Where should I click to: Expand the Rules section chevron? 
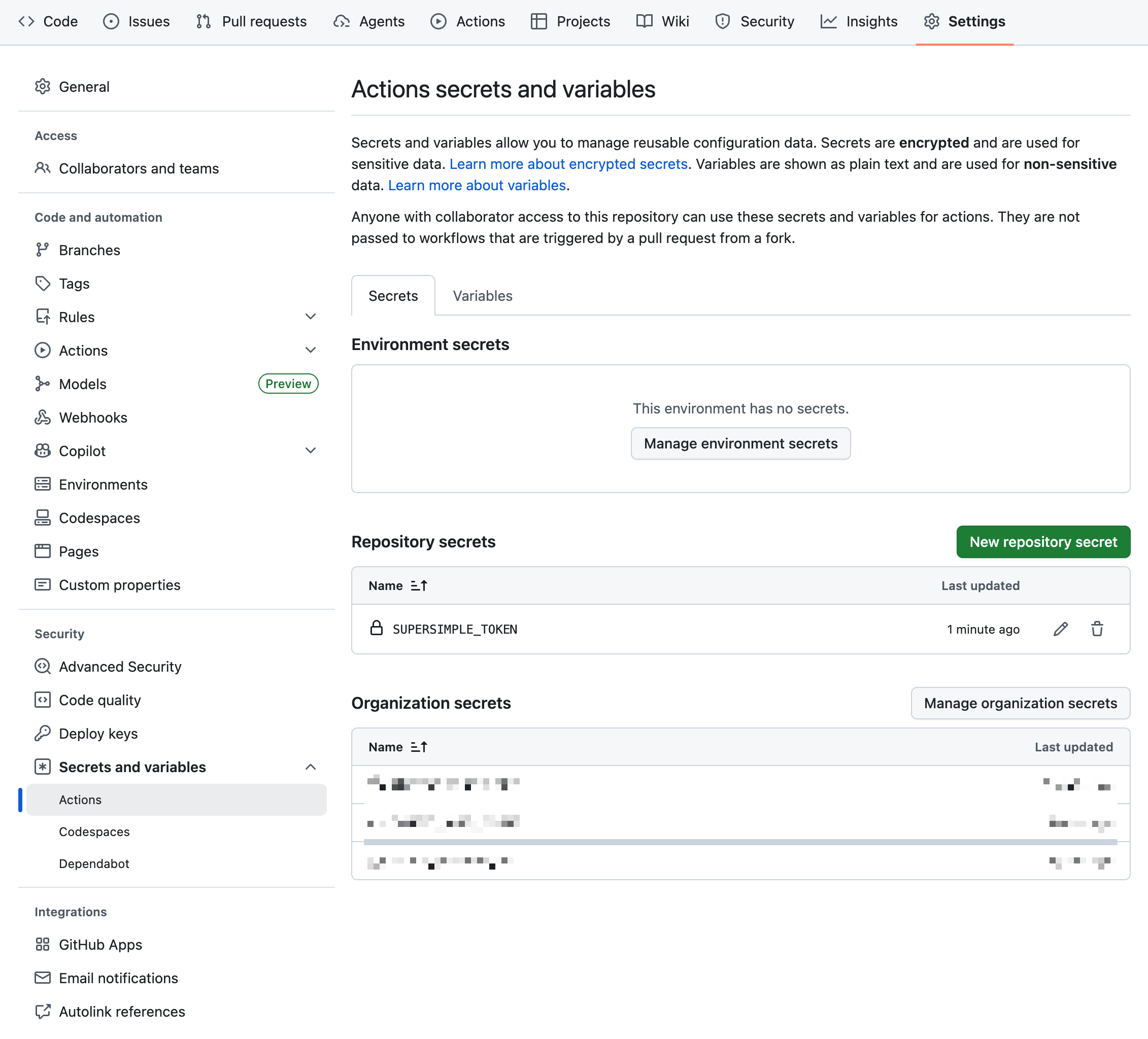pyautogui.click(x=311, y=317)
